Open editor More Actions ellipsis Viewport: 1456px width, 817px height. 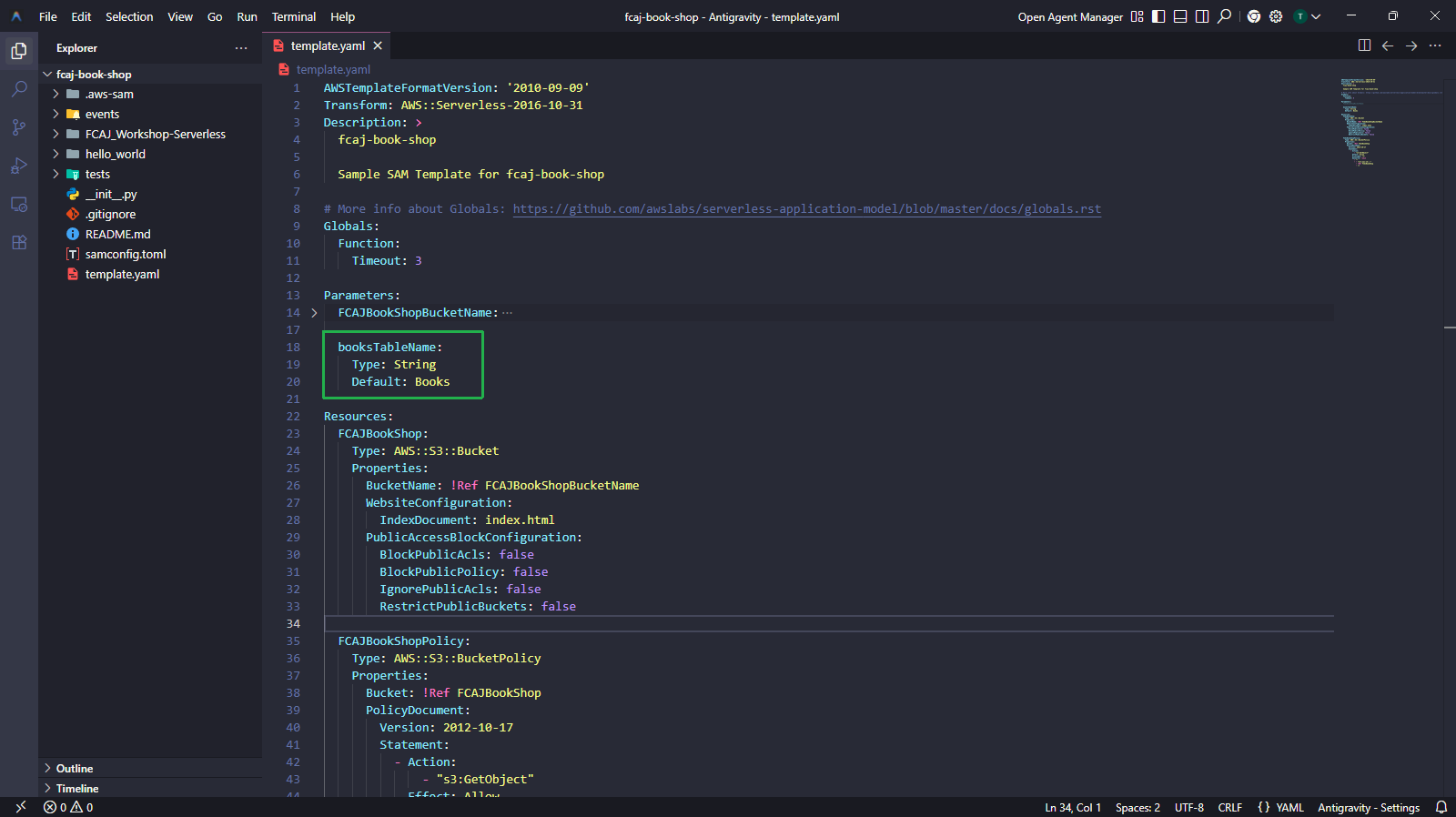(1435, 45)
